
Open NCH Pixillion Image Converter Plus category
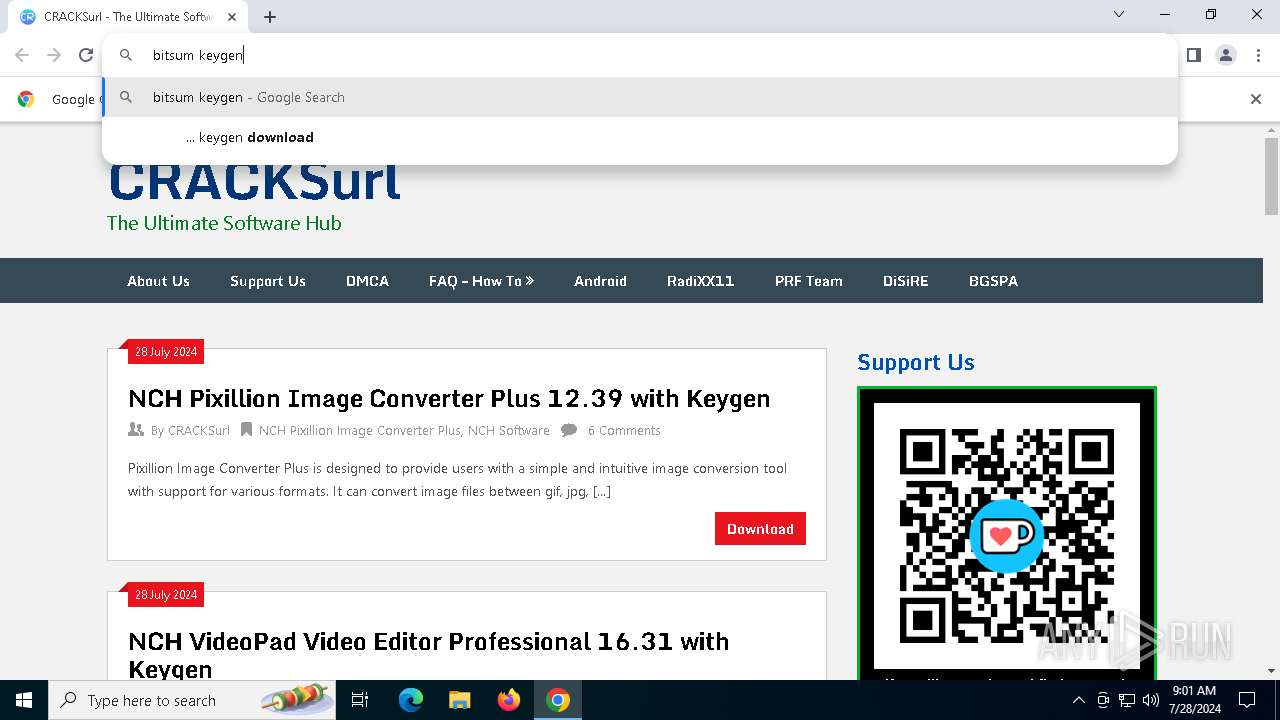pyautogui.click(x=360, y=430)
